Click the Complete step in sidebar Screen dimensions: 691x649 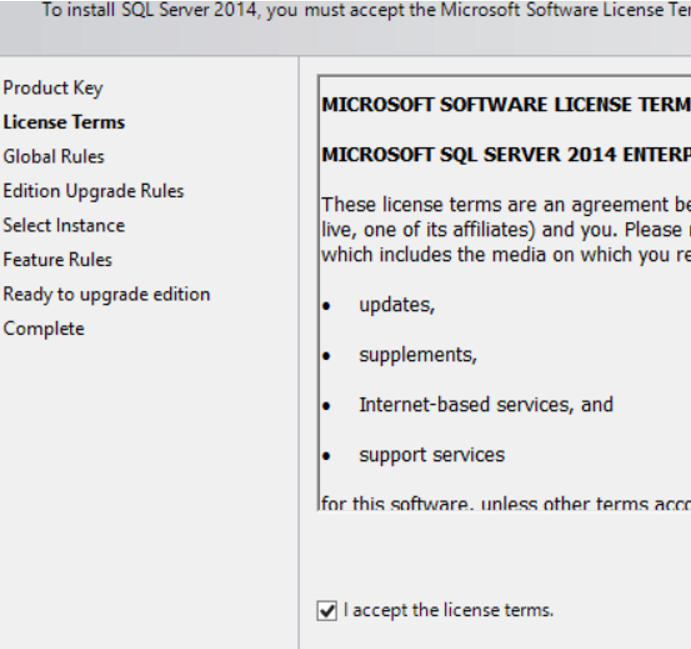click(x=44, y=329)
